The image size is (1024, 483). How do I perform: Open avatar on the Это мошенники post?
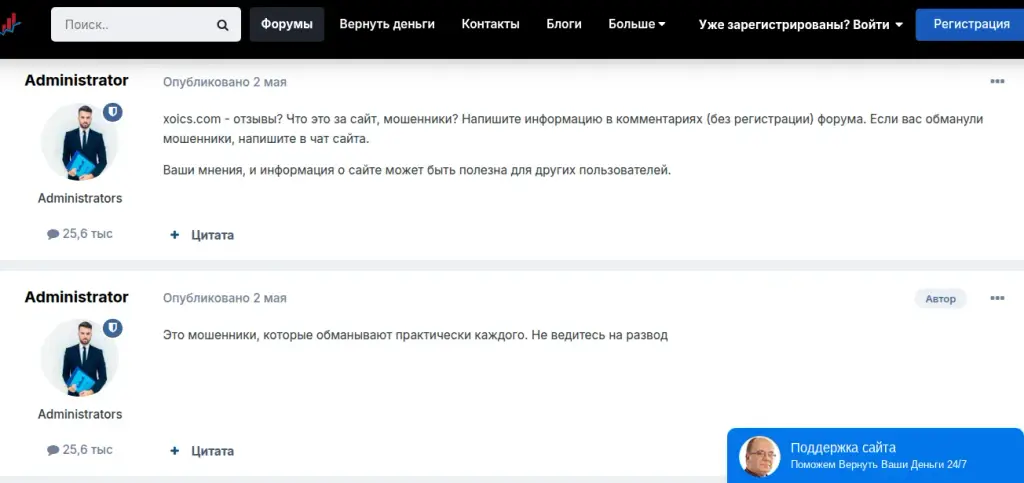pos(80,358)
